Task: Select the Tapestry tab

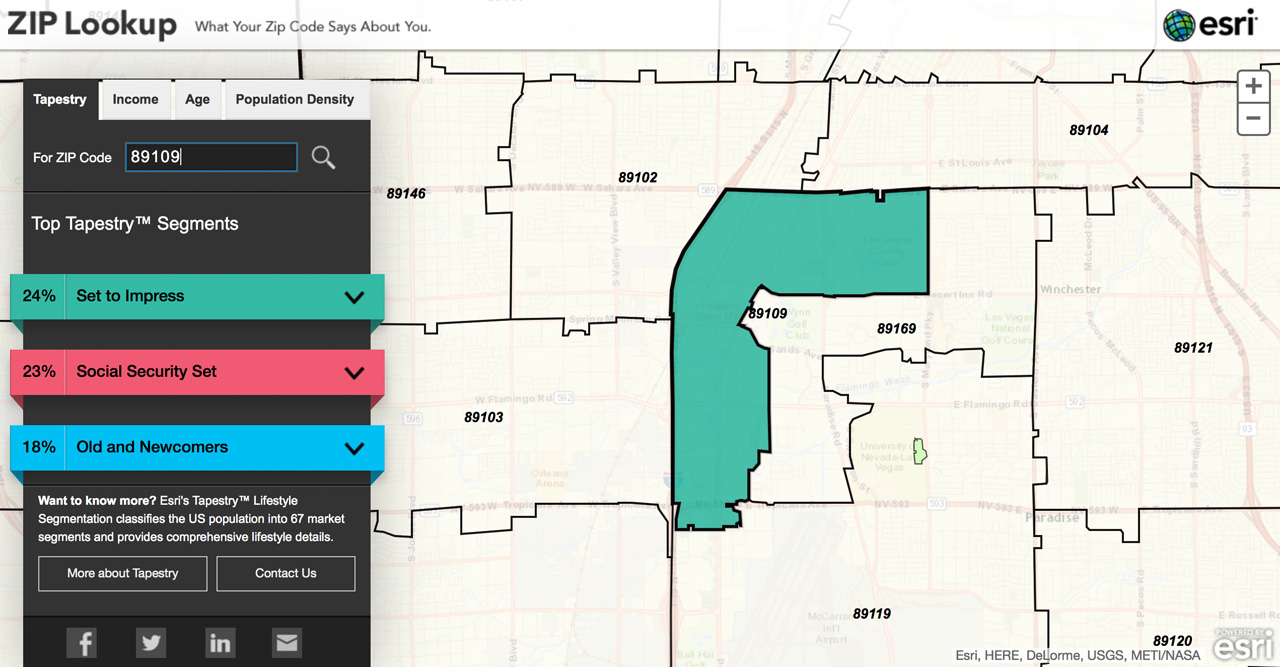Action: tap(60, 100)
